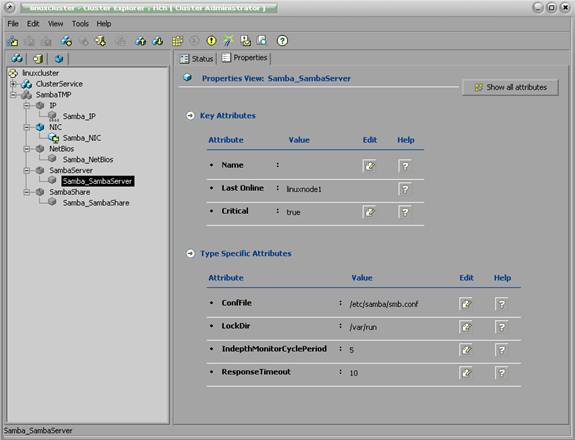Open the Command Center grid icon
The height and width of the screenshot is (440, 575).
pos(177,41)
